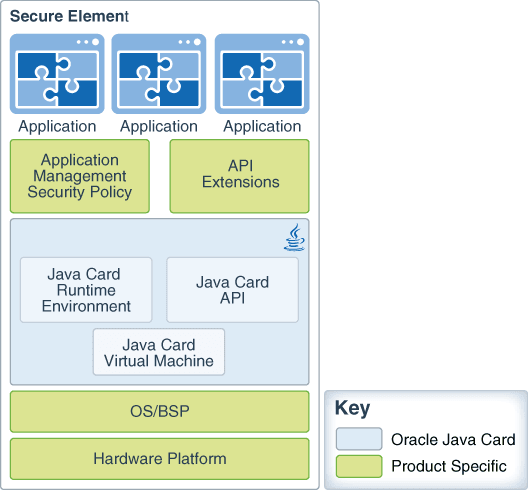Viewport: 528px width, 490px height.
Task: Click the green Product Specific swatch
Action: [359, 466]
